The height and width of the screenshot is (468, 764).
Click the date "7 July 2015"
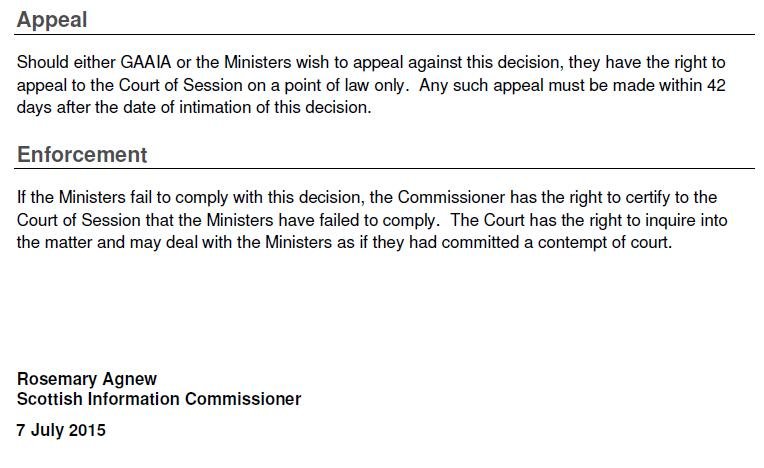pyautogui.click(x=61, y=431)
